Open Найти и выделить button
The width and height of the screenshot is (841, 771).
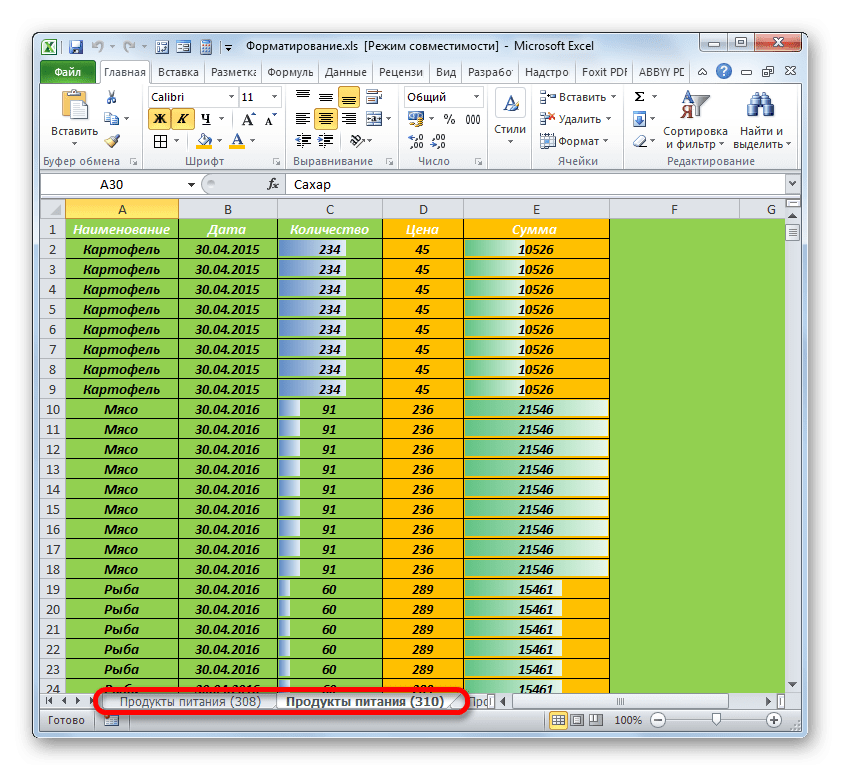pyautogui.click(x=762, y=120)
